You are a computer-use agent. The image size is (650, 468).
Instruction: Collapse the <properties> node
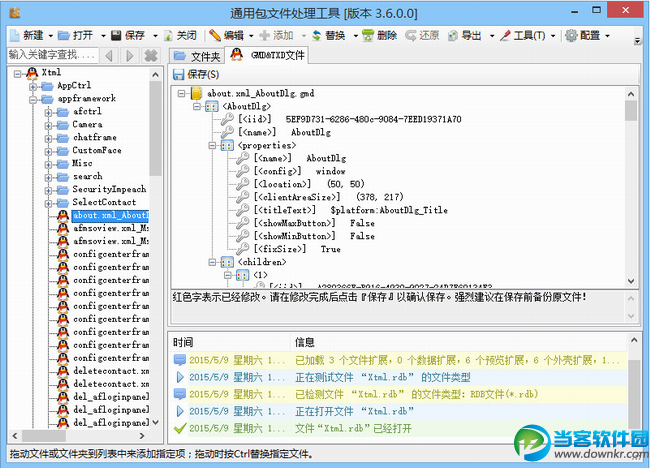click(x=212, y=145)
